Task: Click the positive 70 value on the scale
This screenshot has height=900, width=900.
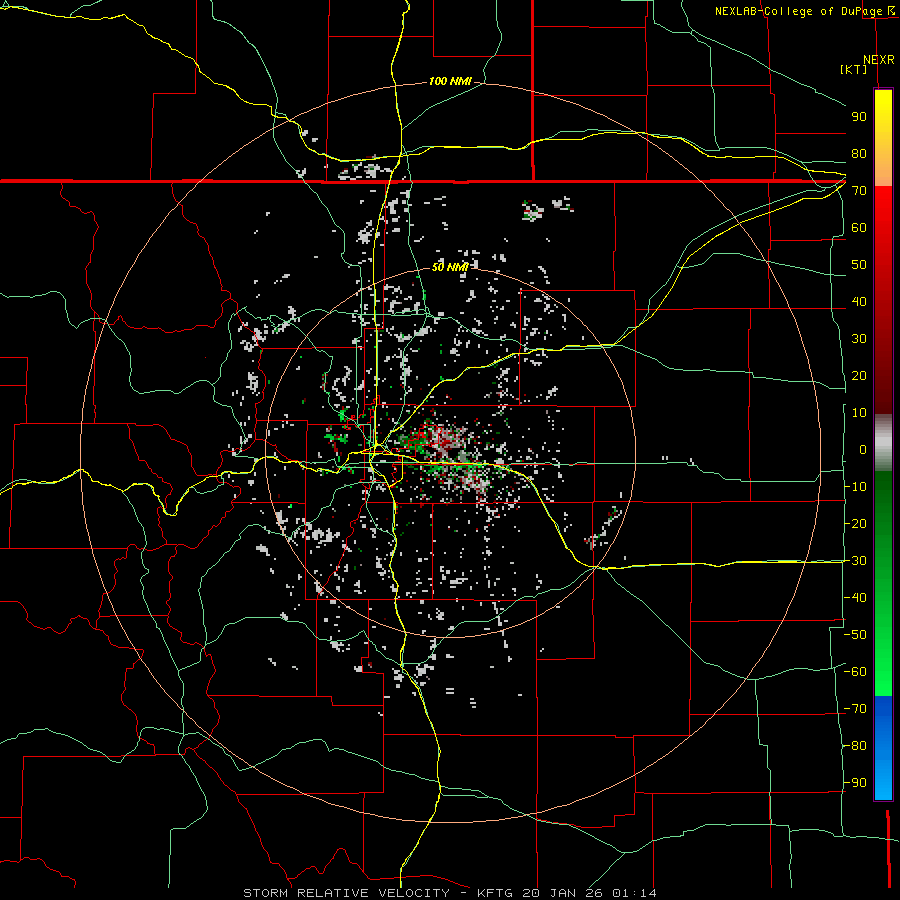Action: (x=859, y=191)
